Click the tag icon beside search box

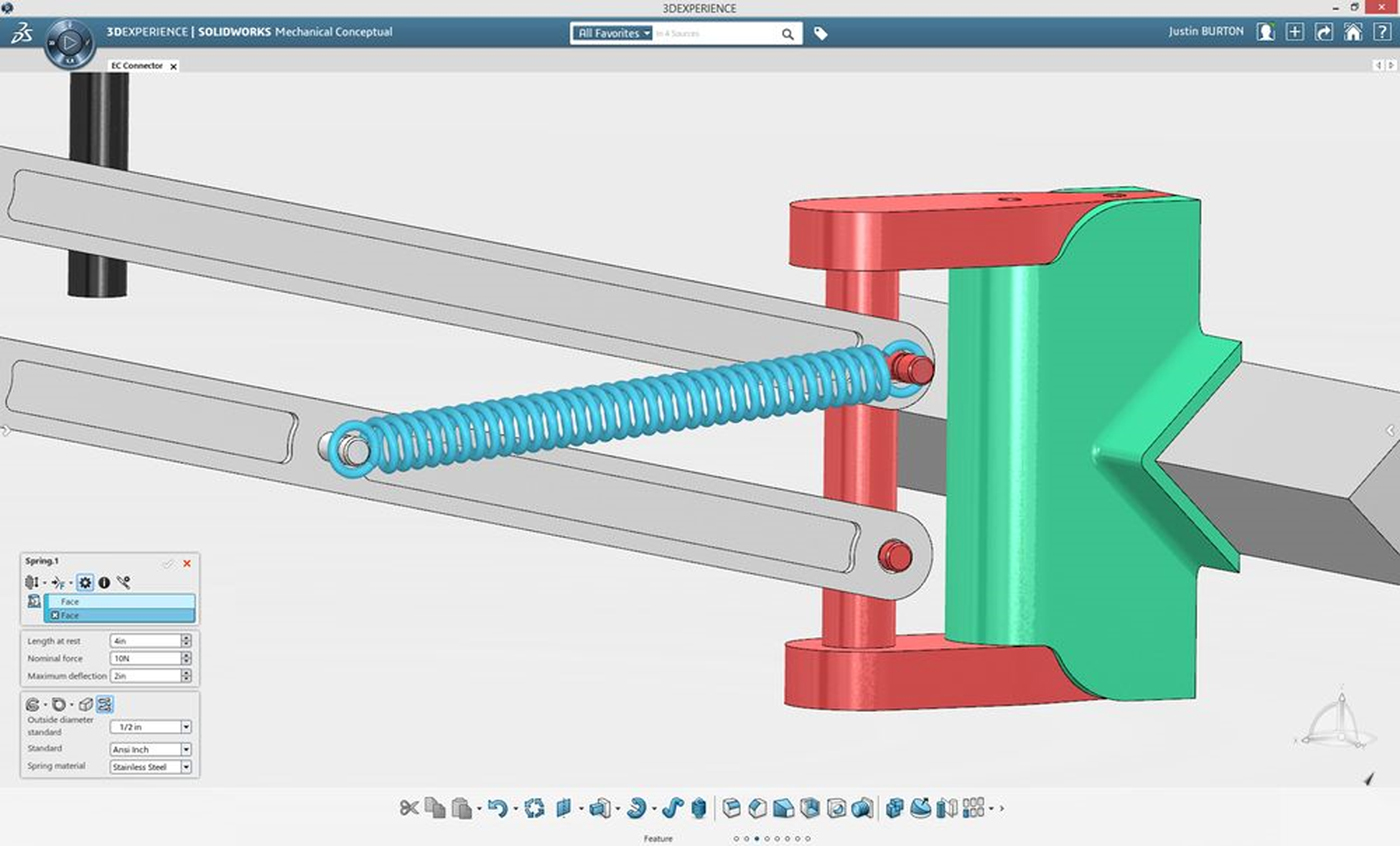point(821,33)
